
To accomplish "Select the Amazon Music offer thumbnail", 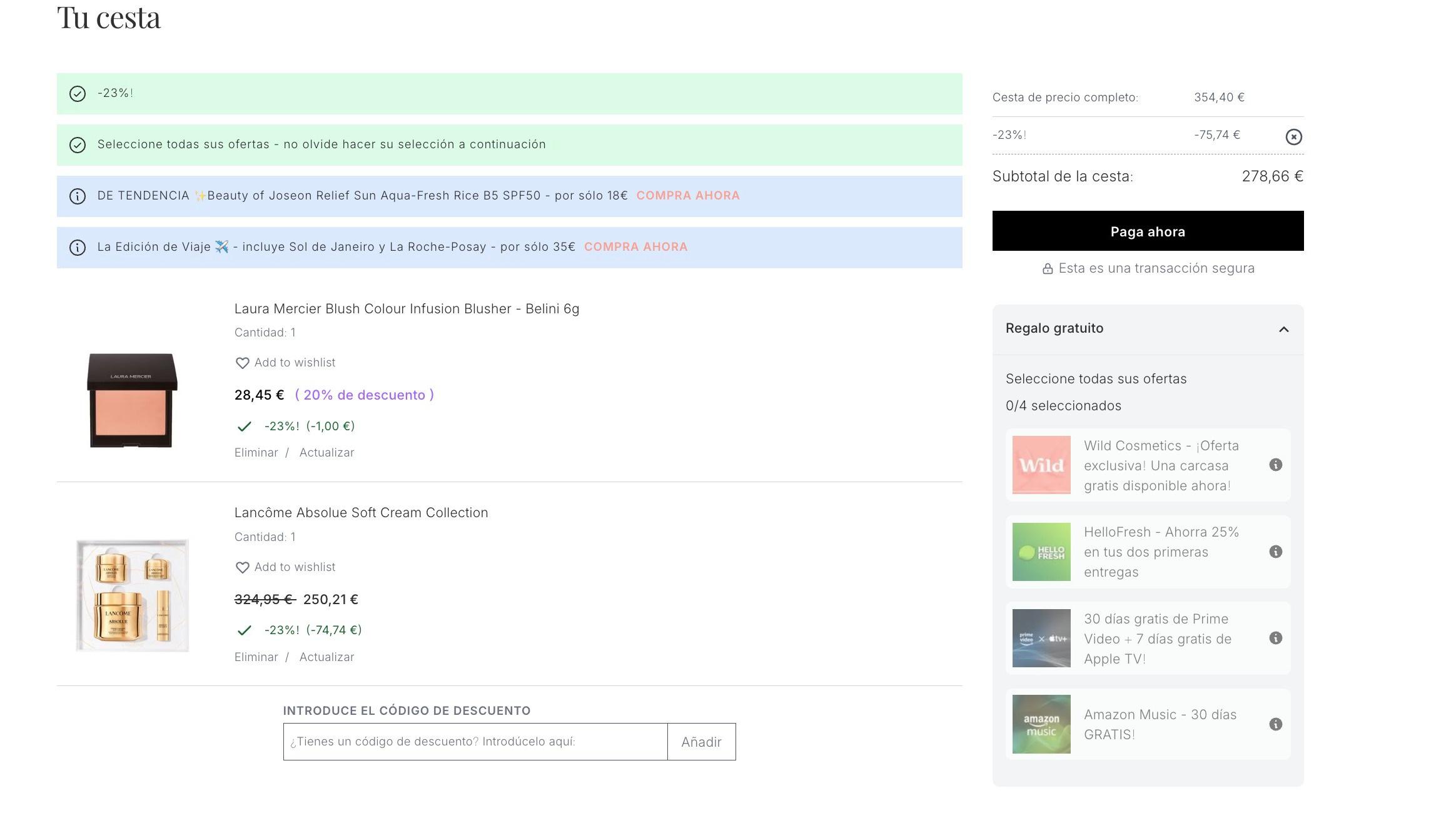I will [x=1041, y=724].
